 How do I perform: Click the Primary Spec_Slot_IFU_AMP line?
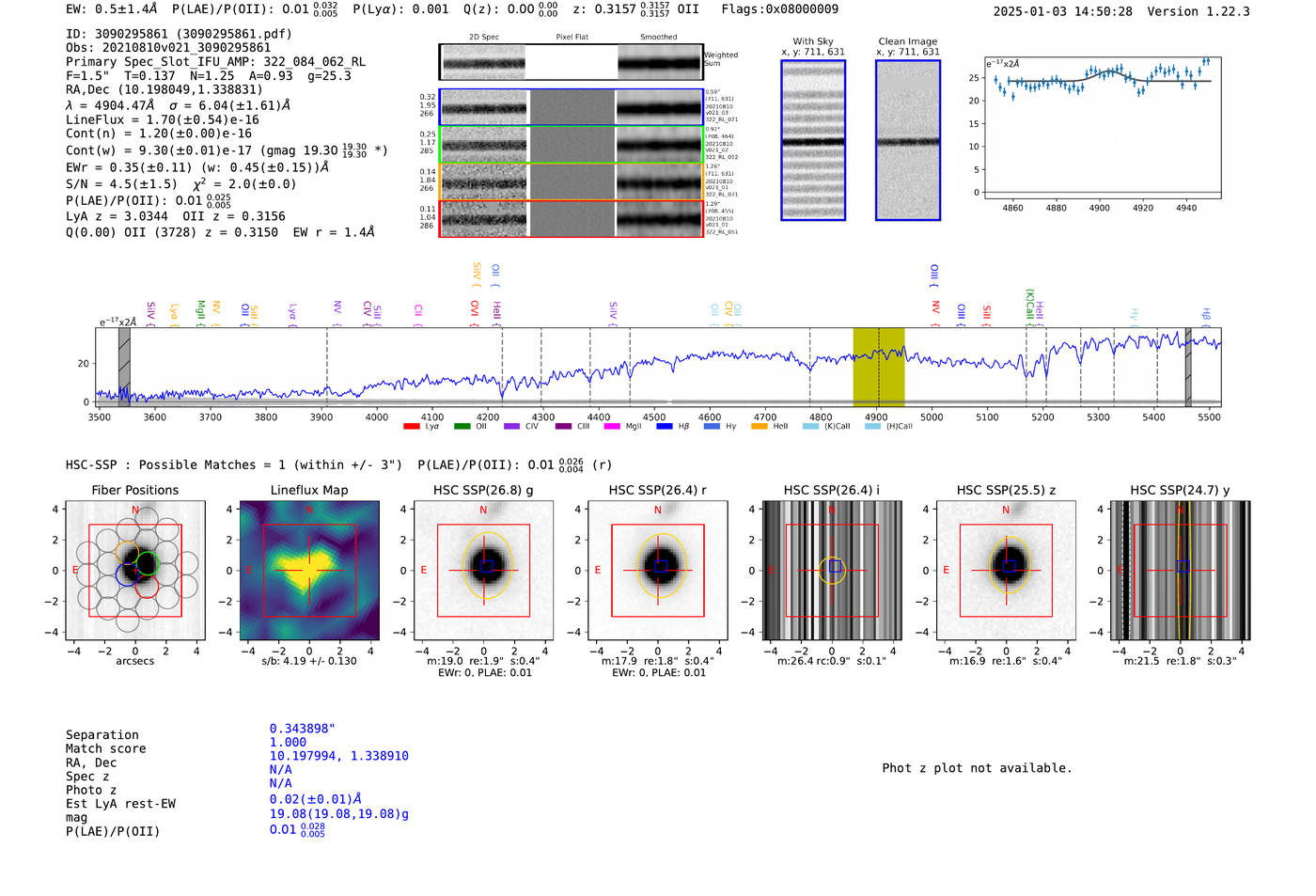pos(216,62)
